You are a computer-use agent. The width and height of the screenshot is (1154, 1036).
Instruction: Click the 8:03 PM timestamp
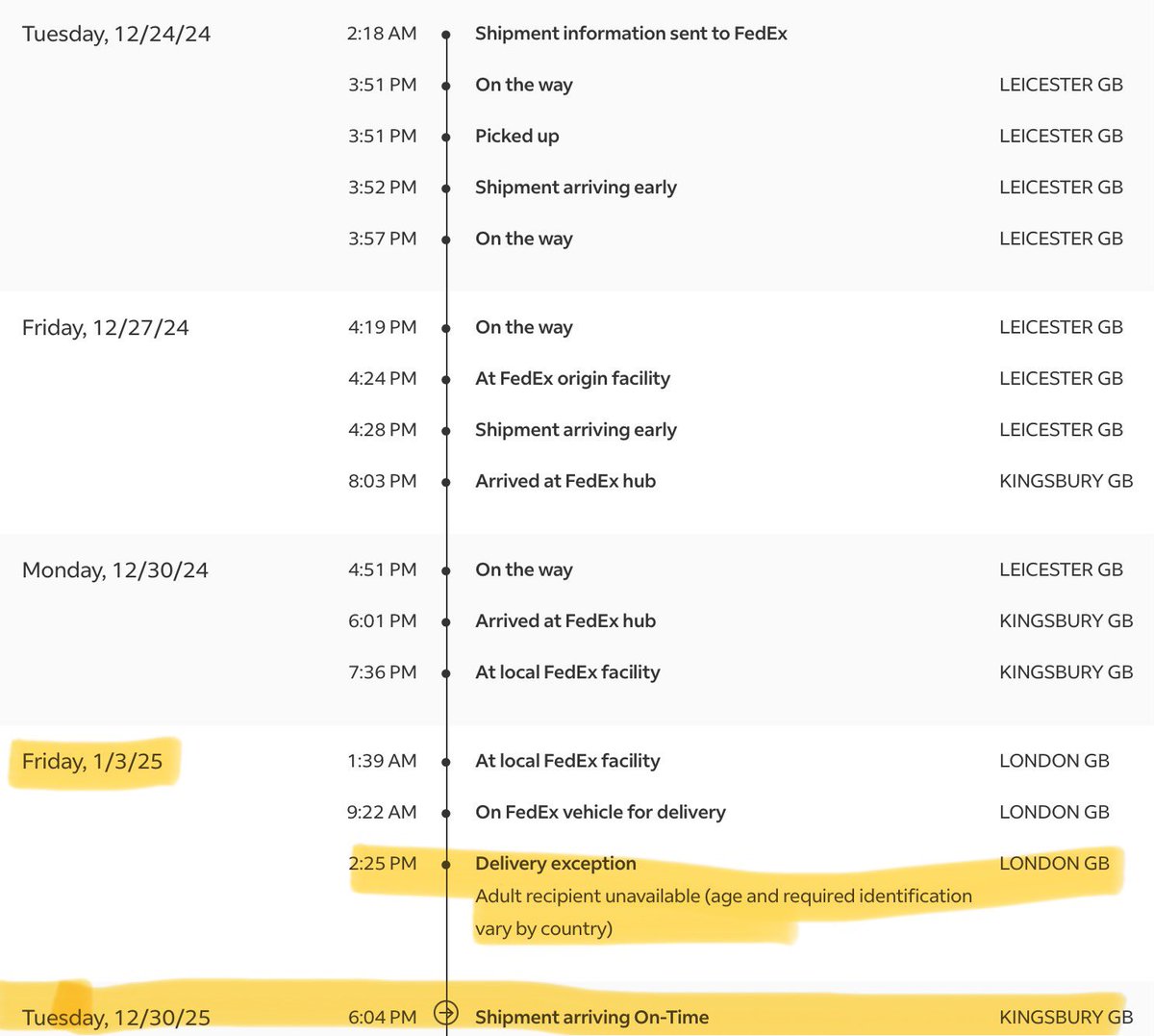click(x=383, y=481)
